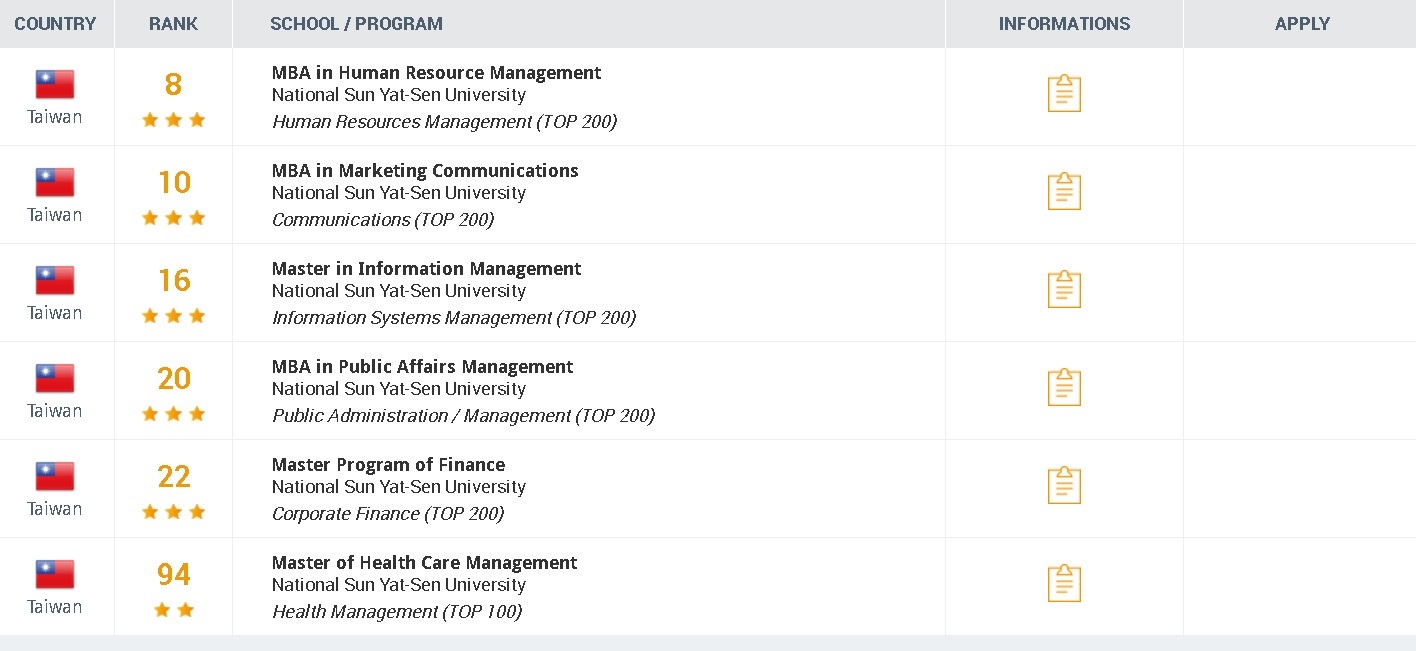The width and height of the screenshot is (1416, 651).
Task: Click Public Administration / Management (TOP 200) text
Action: [x=463, y=416]
